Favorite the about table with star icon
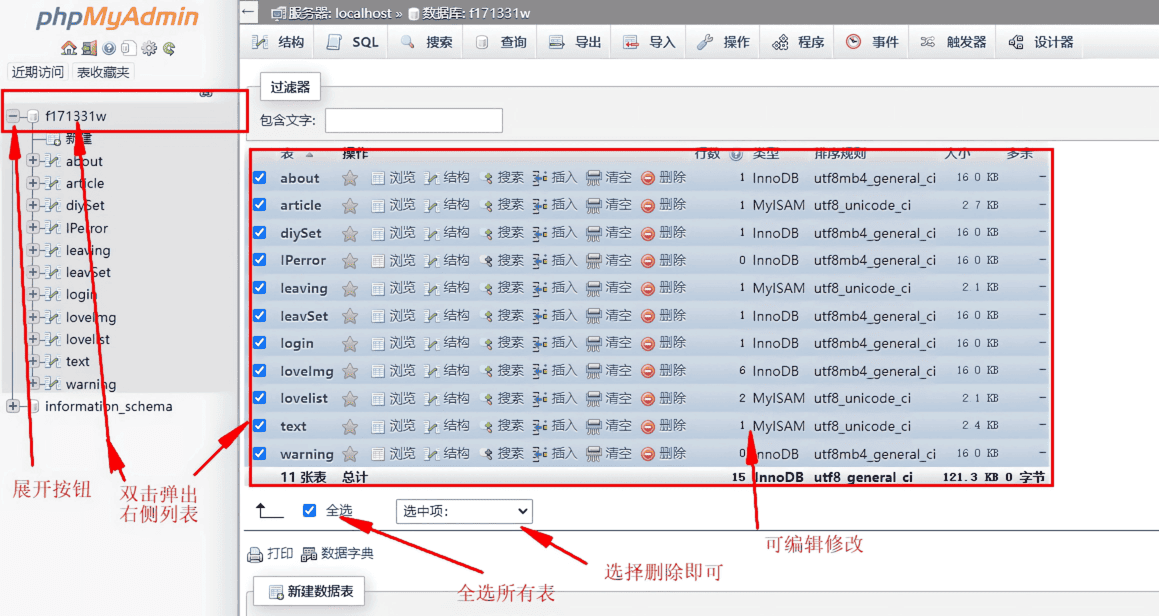1159x616 pixels. [x=350, y=178]
